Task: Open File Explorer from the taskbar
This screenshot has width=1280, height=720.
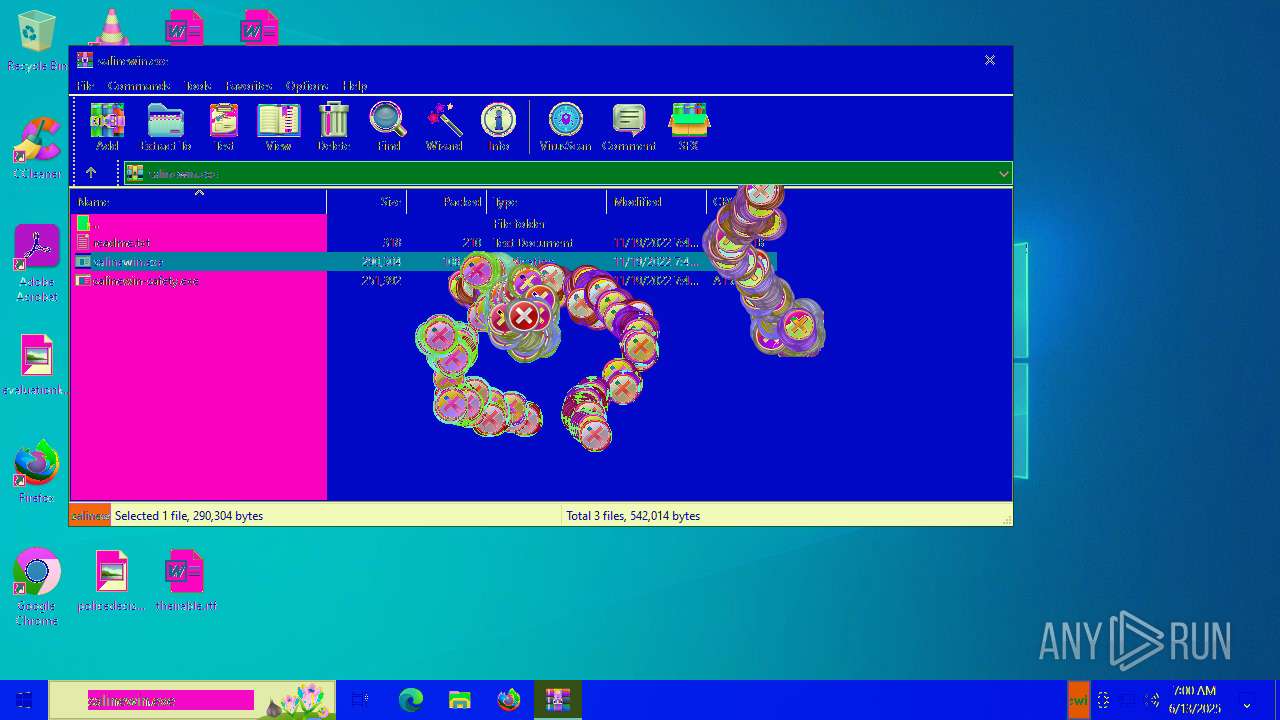Action: (460, 700)
